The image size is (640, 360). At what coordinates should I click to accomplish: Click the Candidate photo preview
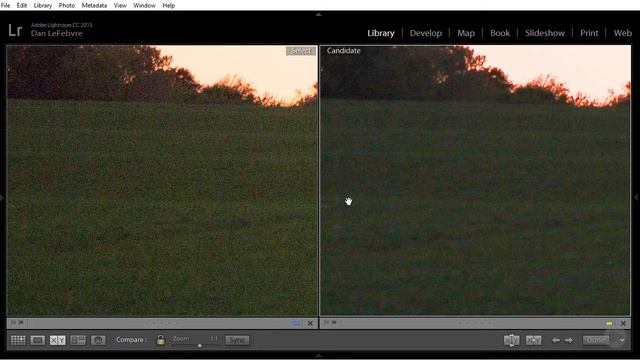[x=476, y=180]
